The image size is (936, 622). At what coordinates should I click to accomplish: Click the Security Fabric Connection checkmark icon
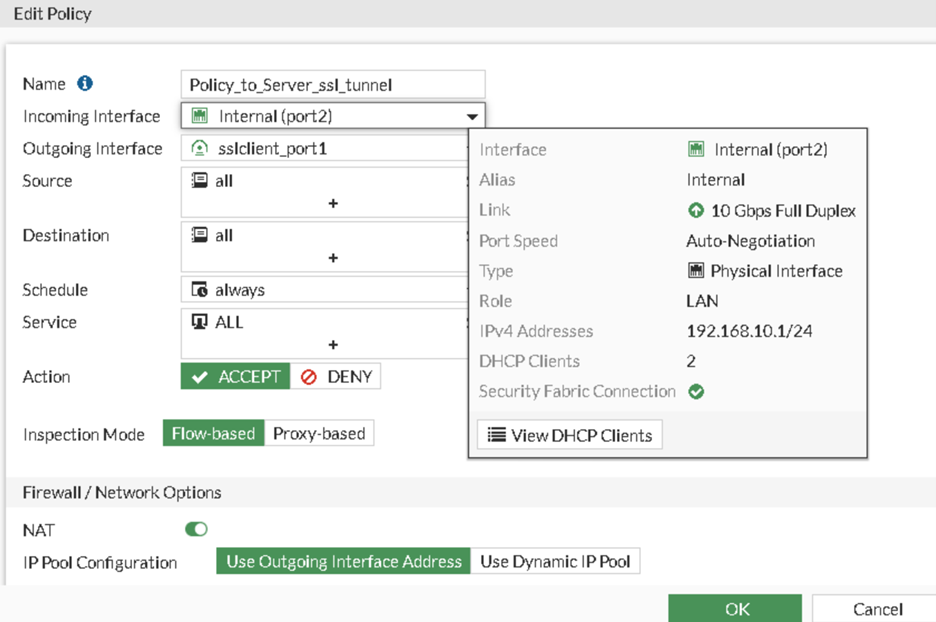pyautogui.click(x=696, y=392)
